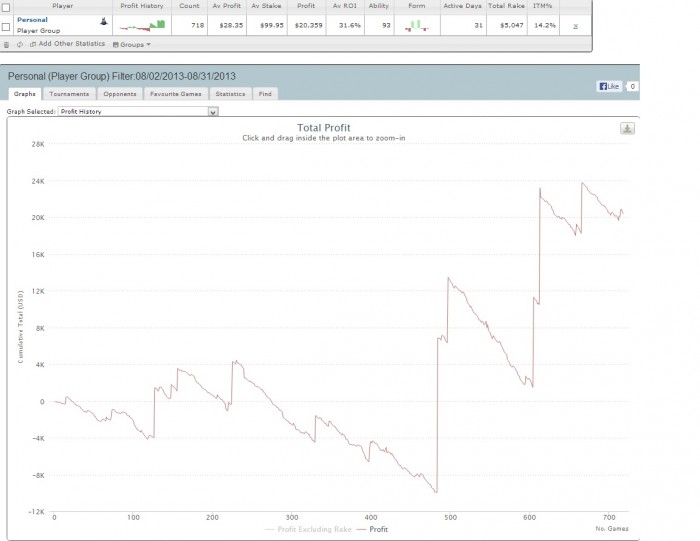Click the $20,359 profit value
Viewport: 700px width, 541px height.
(308, 25)
